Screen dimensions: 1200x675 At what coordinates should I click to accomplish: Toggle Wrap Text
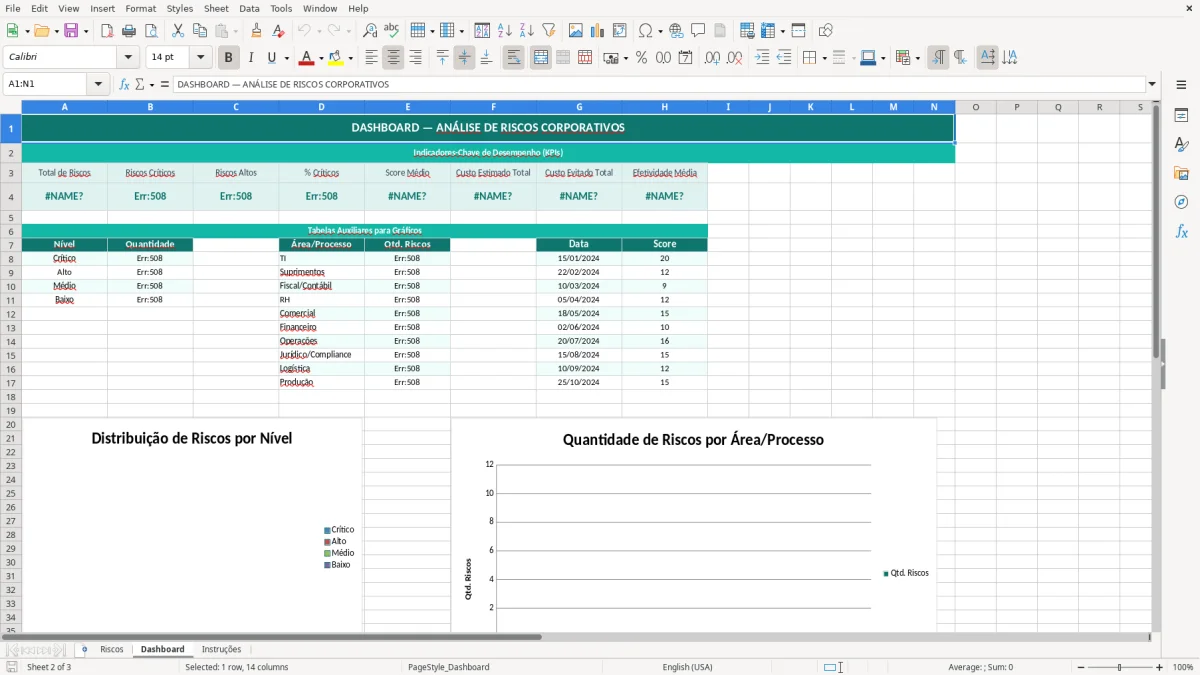(x=513, y=58)
